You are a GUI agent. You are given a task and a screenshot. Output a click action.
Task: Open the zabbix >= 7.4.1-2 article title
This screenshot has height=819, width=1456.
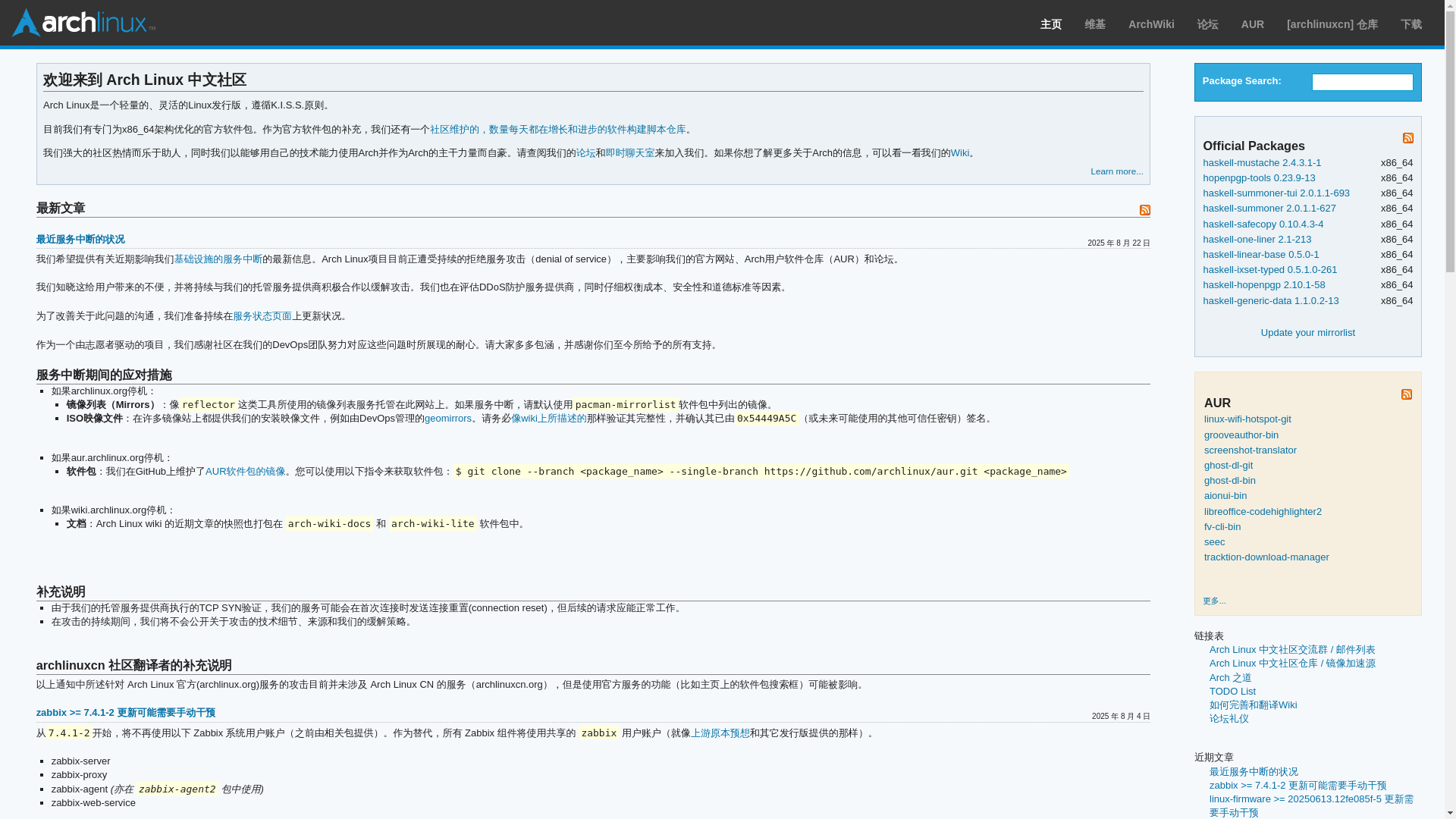tap(126, 713)
